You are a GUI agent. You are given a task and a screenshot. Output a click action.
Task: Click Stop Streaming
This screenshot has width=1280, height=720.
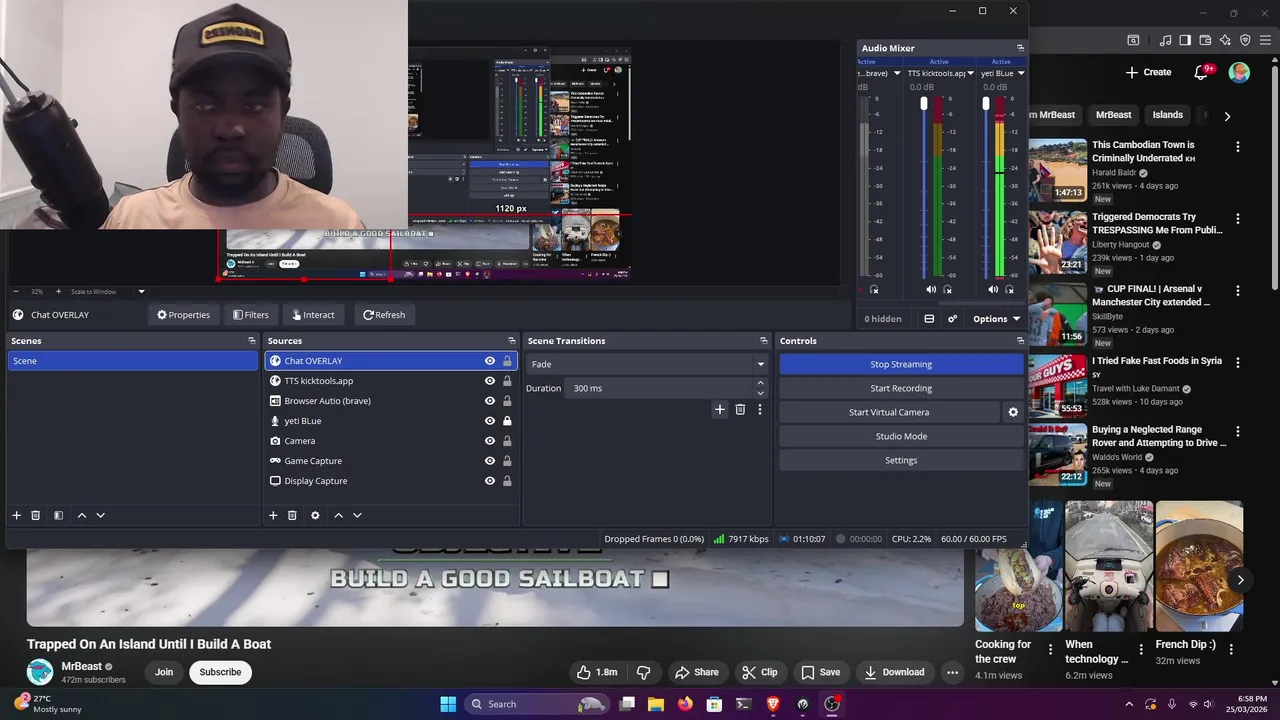click(x=901, y=364)
